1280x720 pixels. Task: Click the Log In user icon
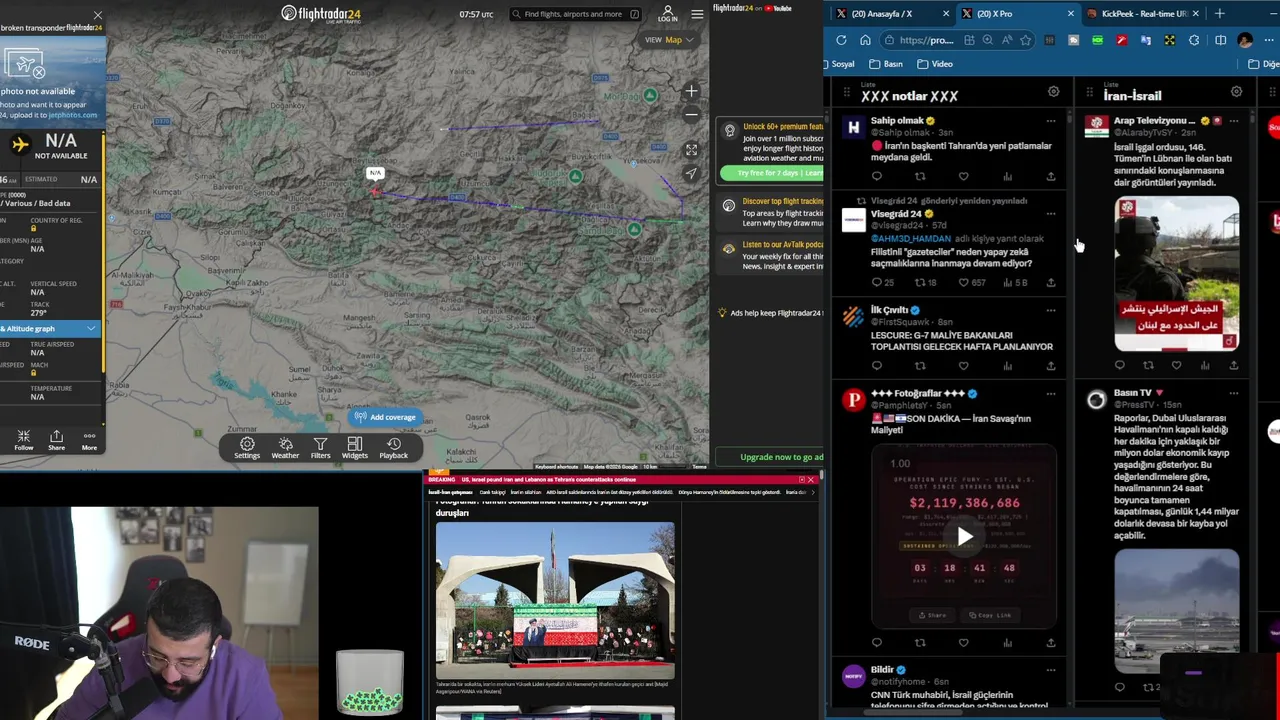click(667, 14)
